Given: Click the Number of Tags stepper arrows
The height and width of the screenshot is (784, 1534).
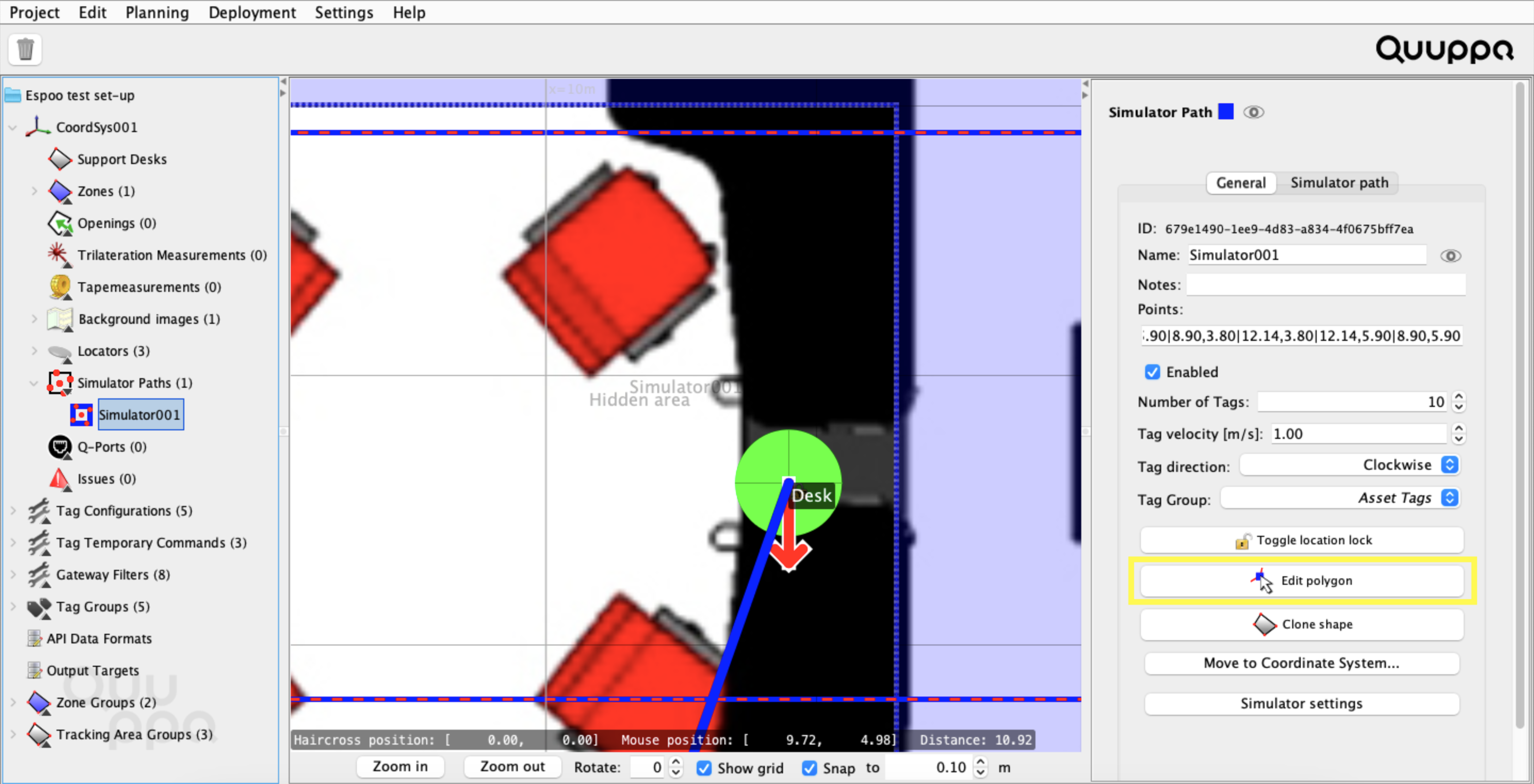Looking at the screenshot, I should 1458,402.
